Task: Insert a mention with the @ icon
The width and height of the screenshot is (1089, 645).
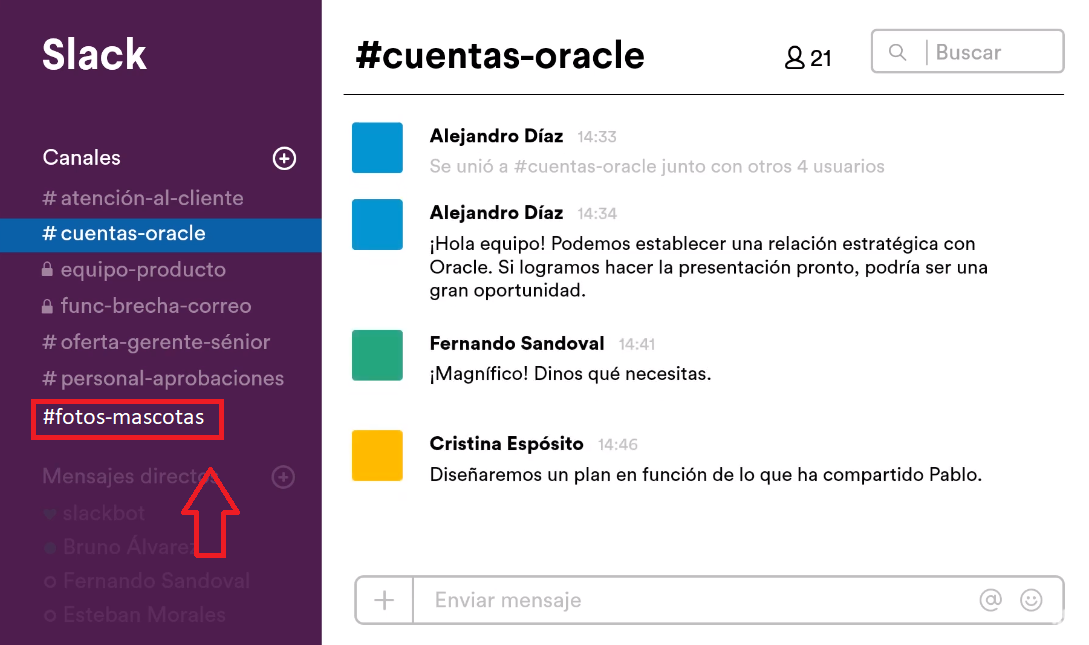Action: tap(990, 600)
